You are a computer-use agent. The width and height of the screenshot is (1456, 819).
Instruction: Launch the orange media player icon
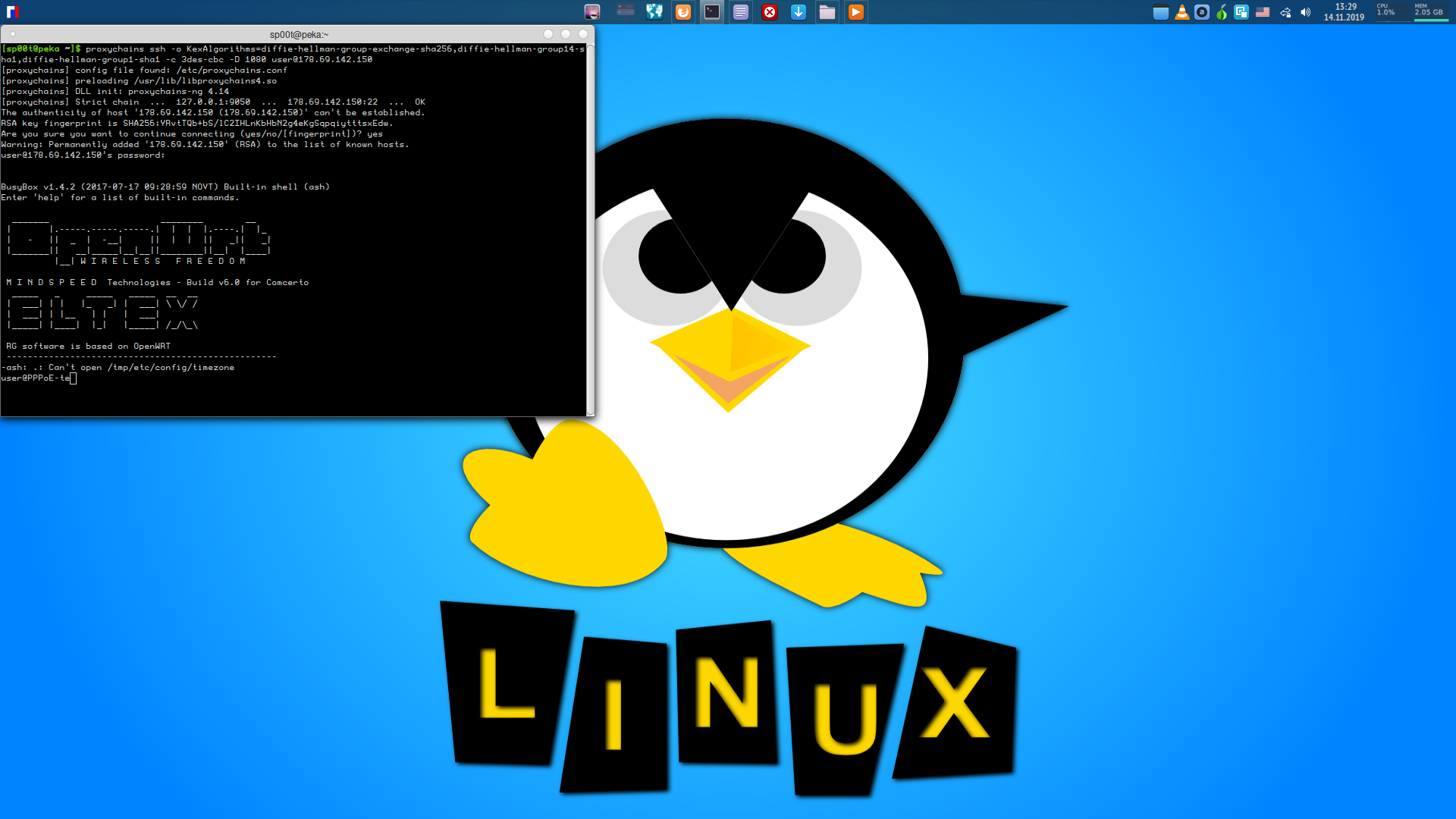[856, 12]
